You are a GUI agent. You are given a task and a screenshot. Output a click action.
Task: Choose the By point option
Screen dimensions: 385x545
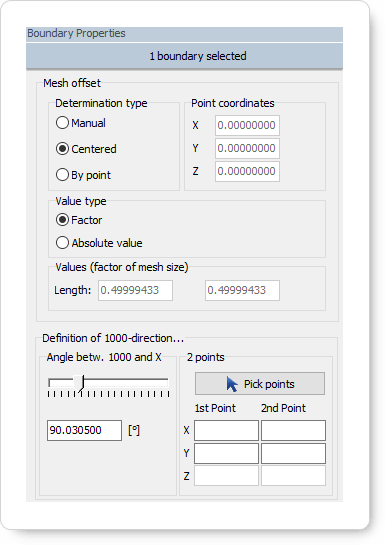83,175
